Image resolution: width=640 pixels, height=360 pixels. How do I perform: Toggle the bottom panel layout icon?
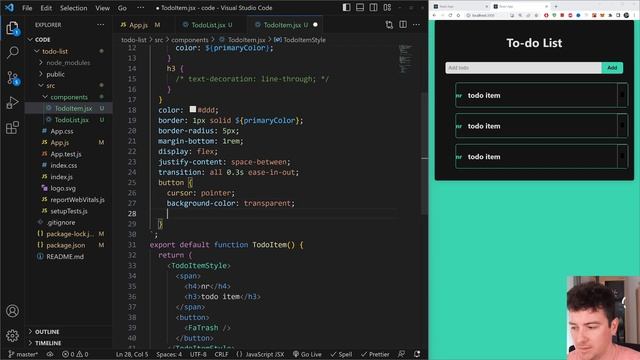coord(360,7)
